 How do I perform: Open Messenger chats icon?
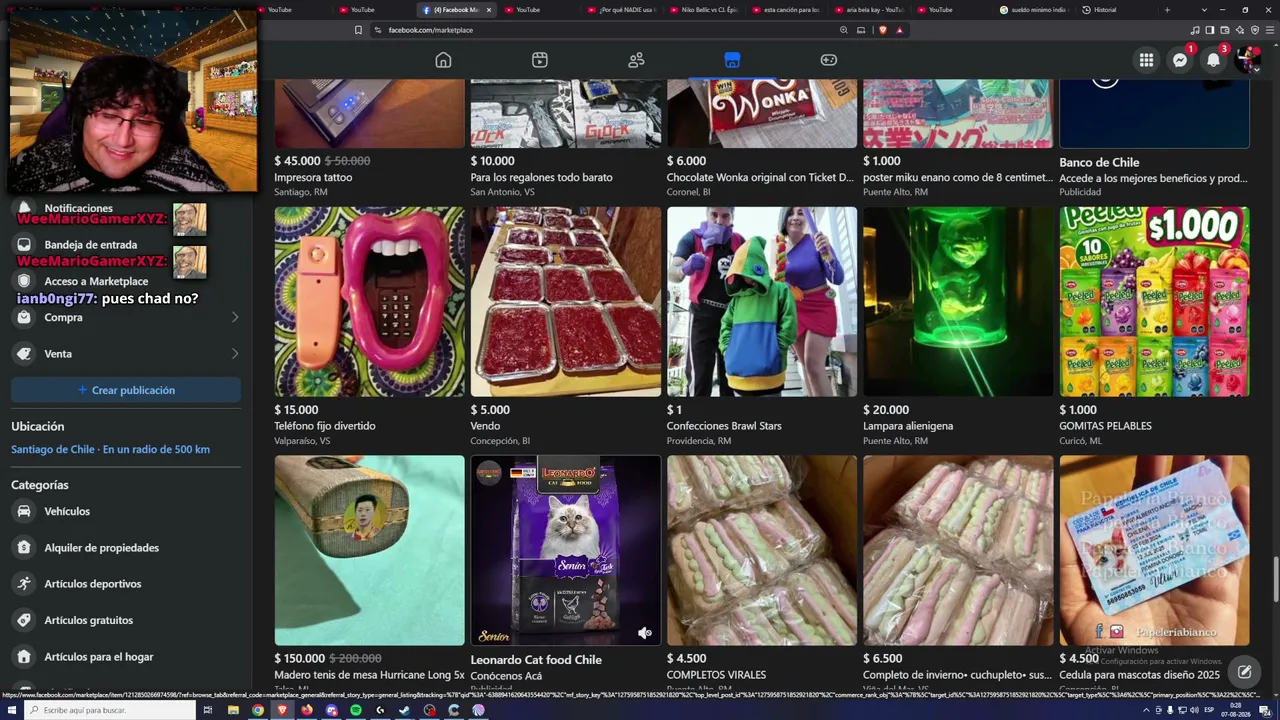tap(1180, 60)
